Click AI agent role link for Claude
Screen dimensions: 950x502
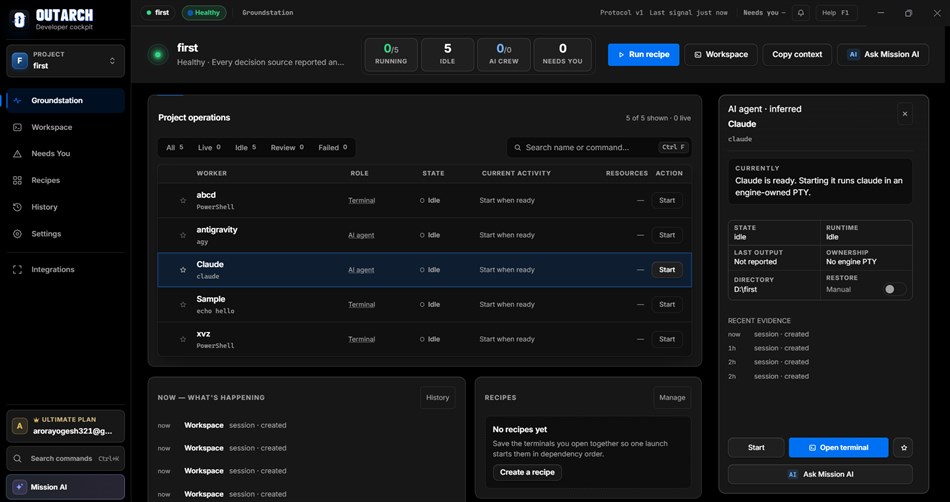pos(361,270)
